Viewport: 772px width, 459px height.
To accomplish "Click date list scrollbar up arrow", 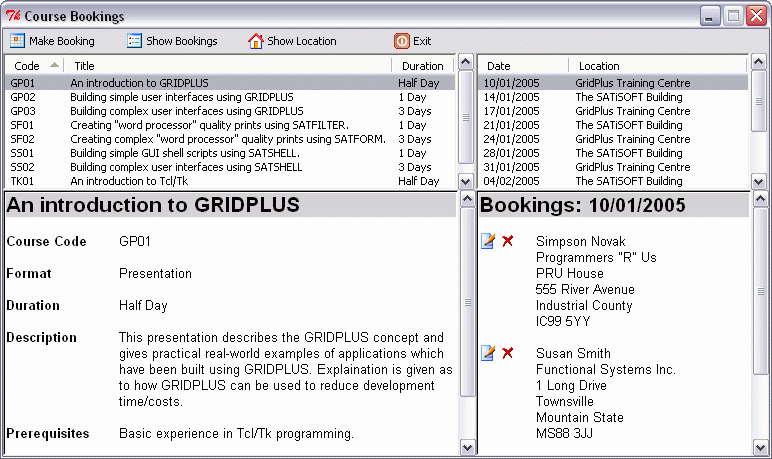I will (759, 62).
